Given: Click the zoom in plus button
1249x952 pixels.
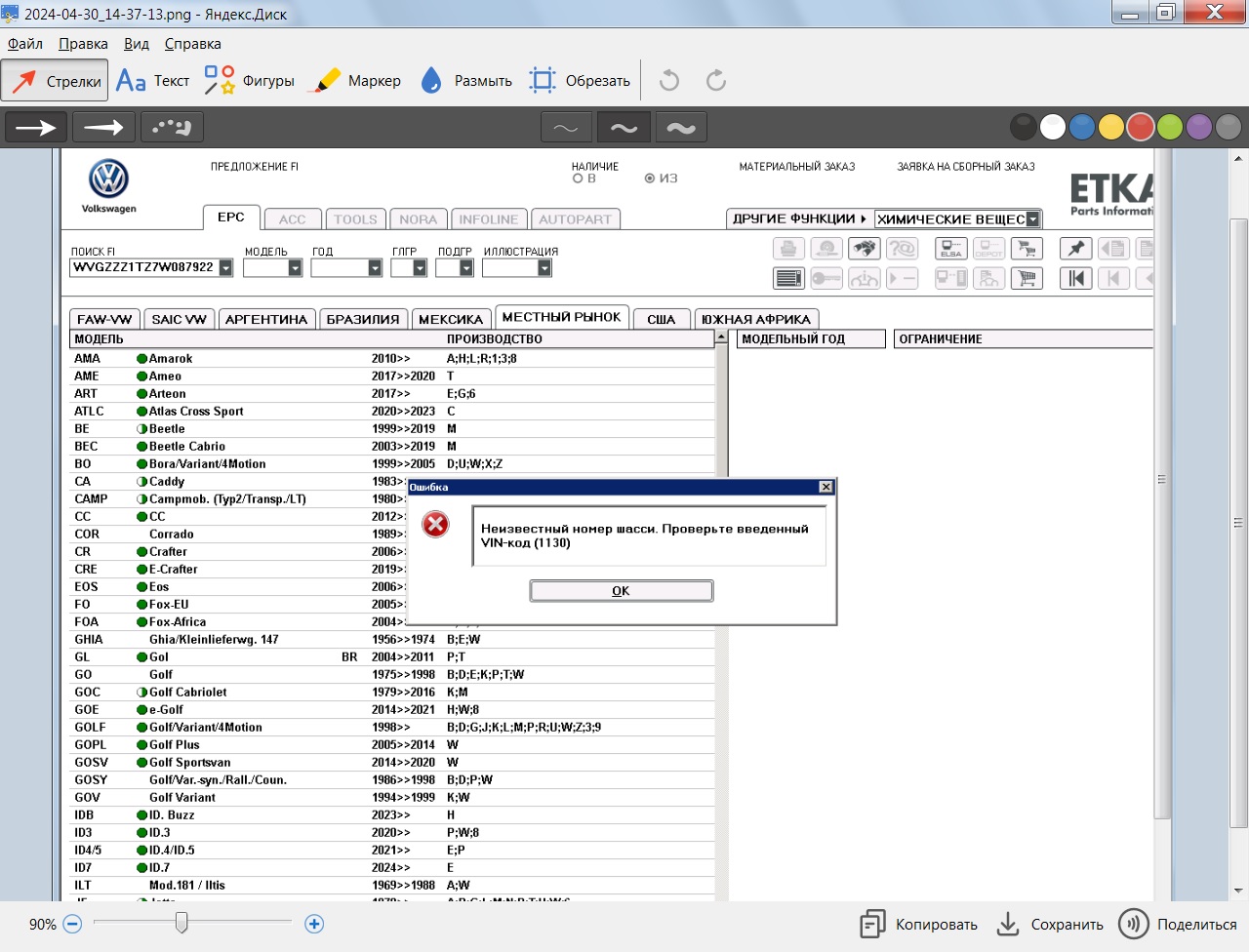Looking at the screenshot, I should click(314, 924).
